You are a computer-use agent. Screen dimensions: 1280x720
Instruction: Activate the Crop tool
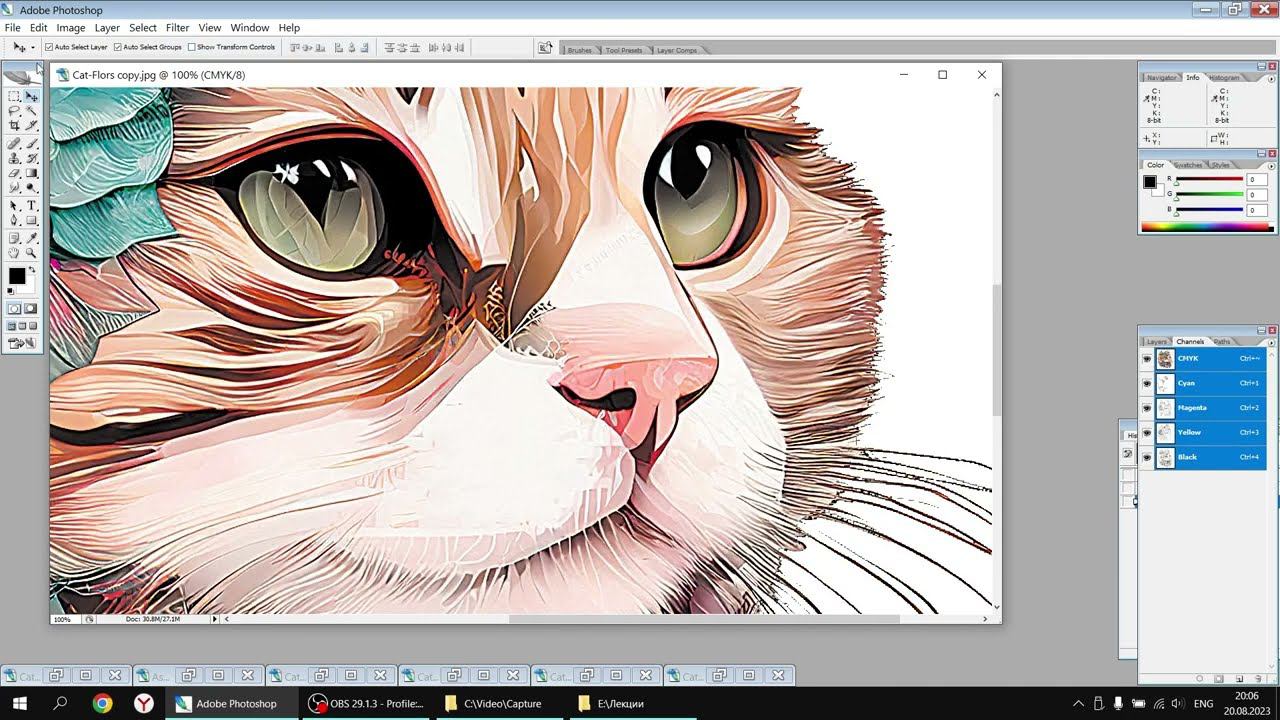14,126
